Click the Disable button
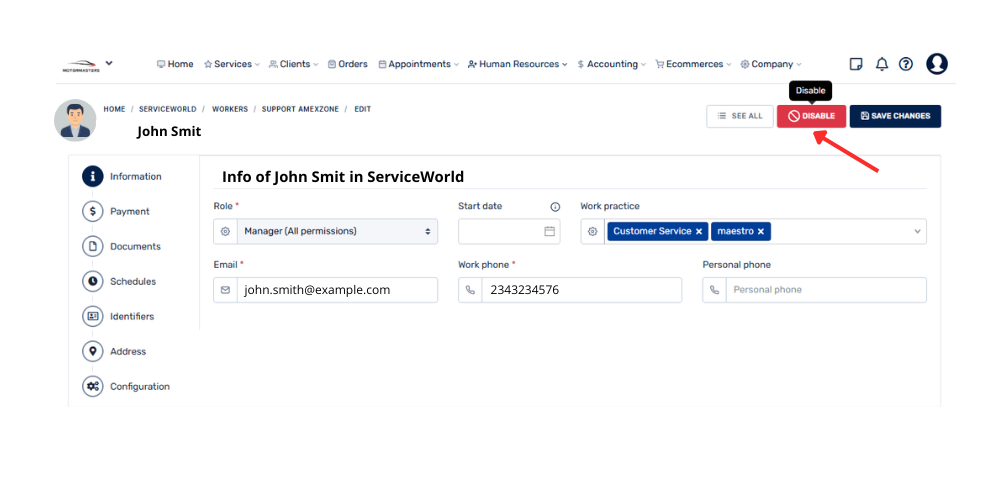Screen dimensions: 1000x500 coord(811,116)
